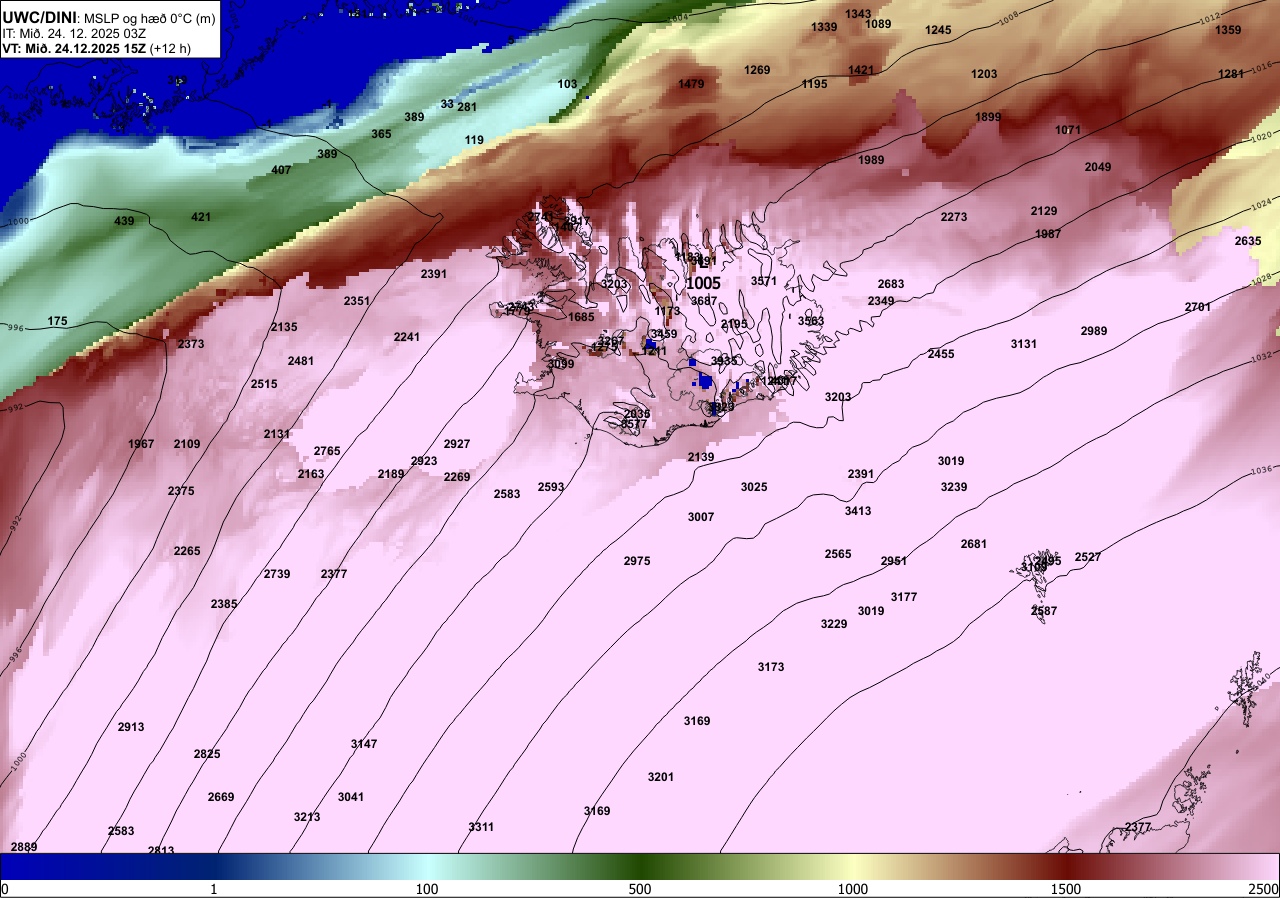This screenshot has width=1280, height=898.
Task: Click the colorbar tick label 1500
Action: click(x=1066, y=889)
